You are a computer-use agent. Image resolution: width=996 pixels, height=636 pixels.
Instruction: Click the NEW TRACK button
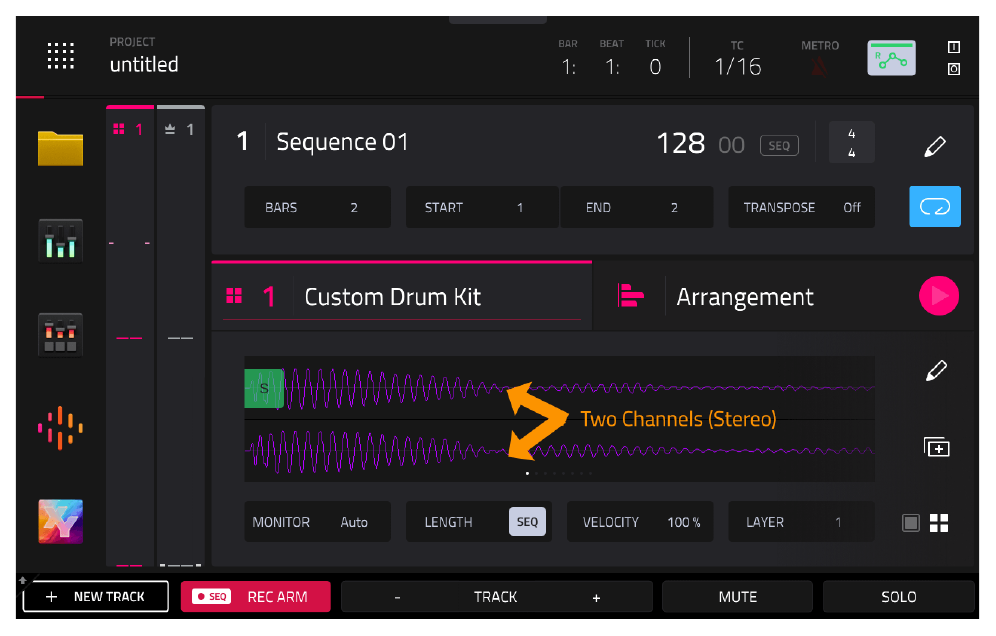(96, 597)
